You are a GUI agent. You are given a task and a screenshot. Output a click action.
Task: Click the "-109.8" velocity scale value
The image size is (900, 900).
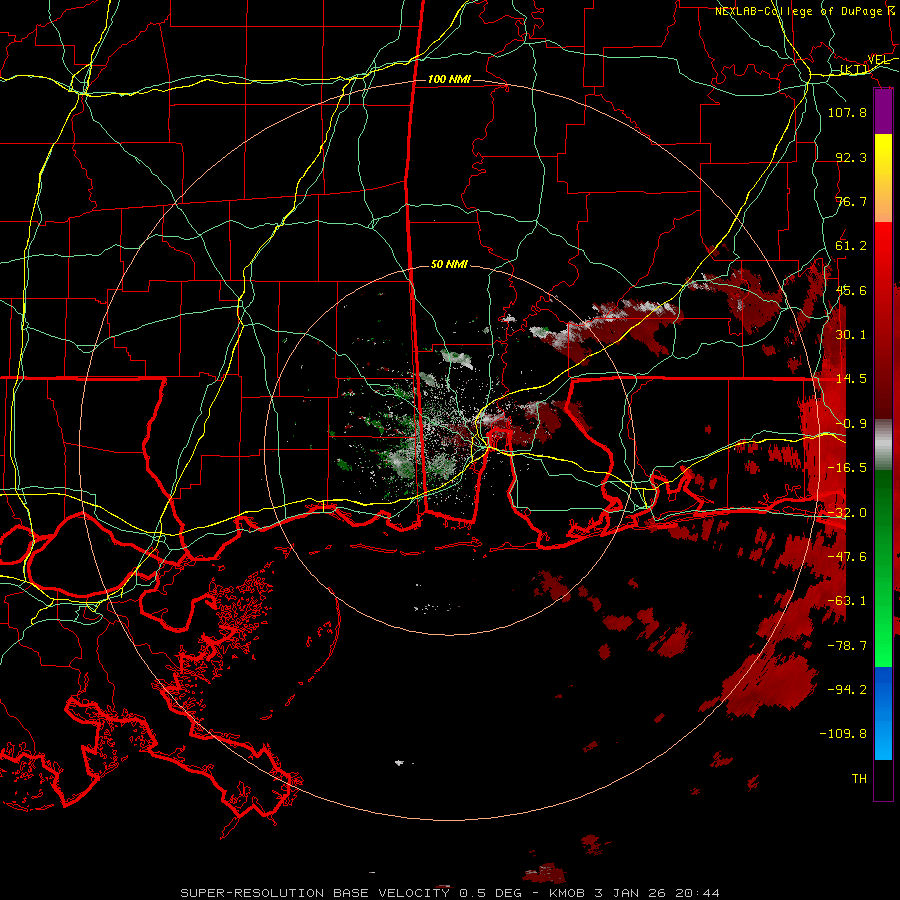pyautogui.click(x=843, y=734)
